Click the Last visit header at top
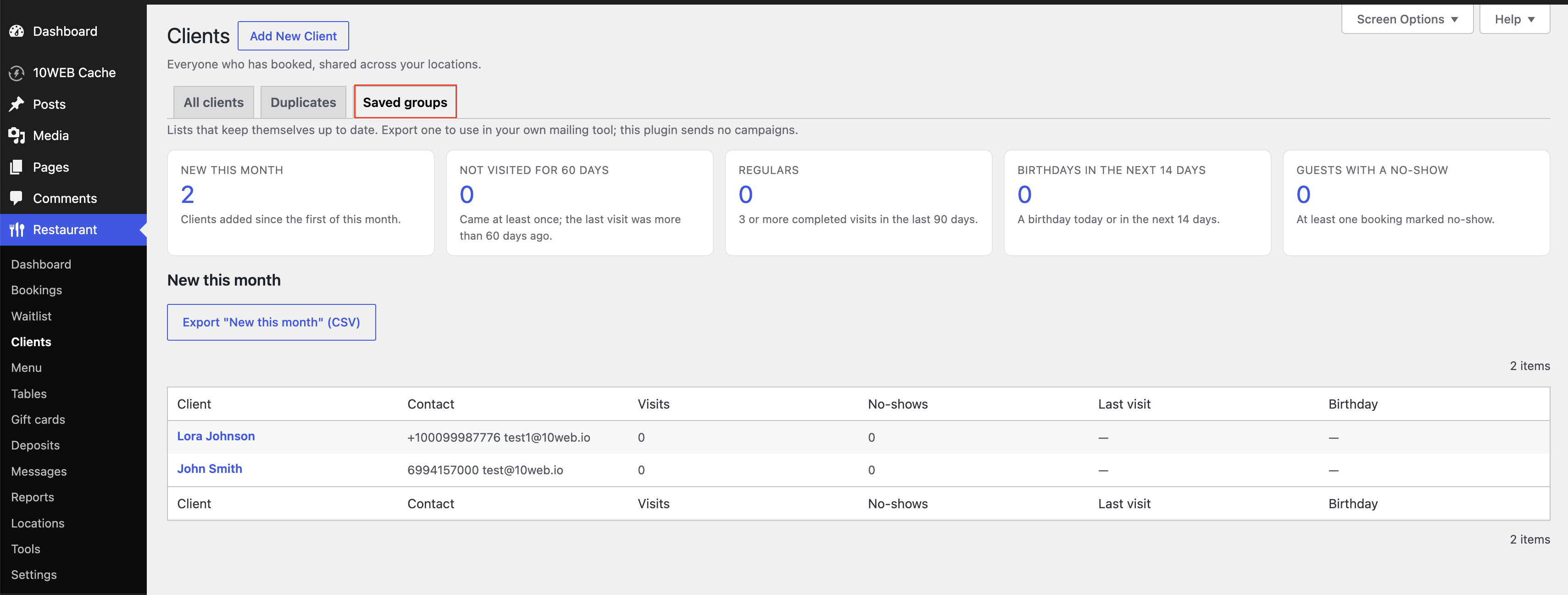 coord(1124,404)
